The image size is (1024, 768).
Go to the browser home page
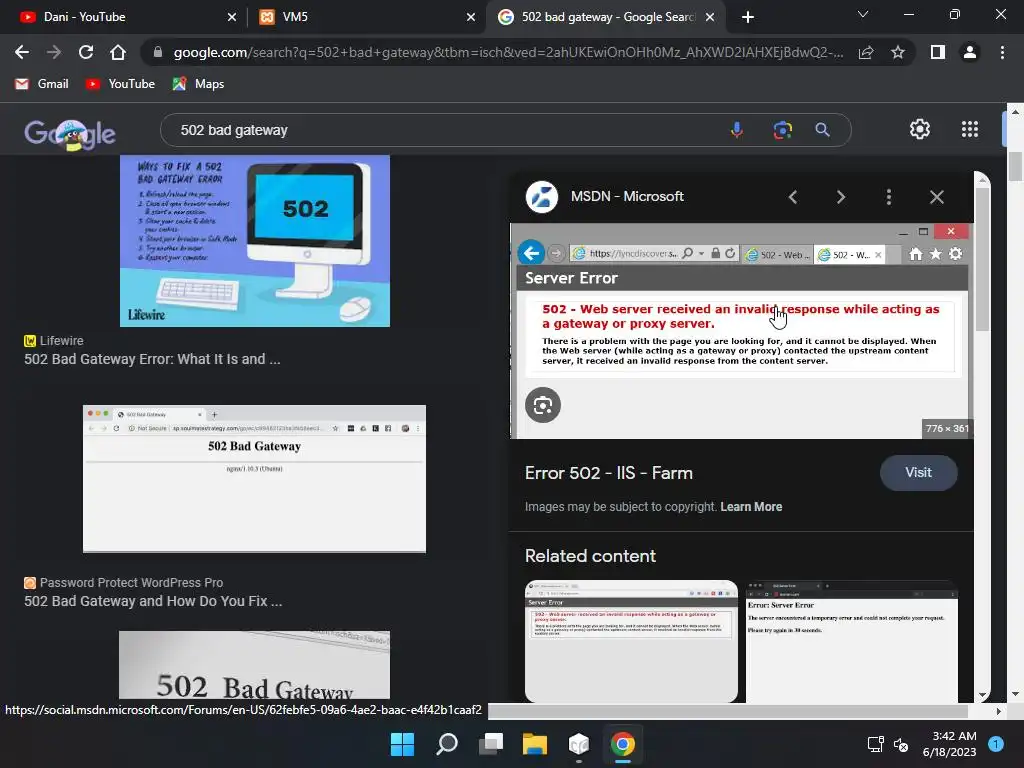pos(118,52)
